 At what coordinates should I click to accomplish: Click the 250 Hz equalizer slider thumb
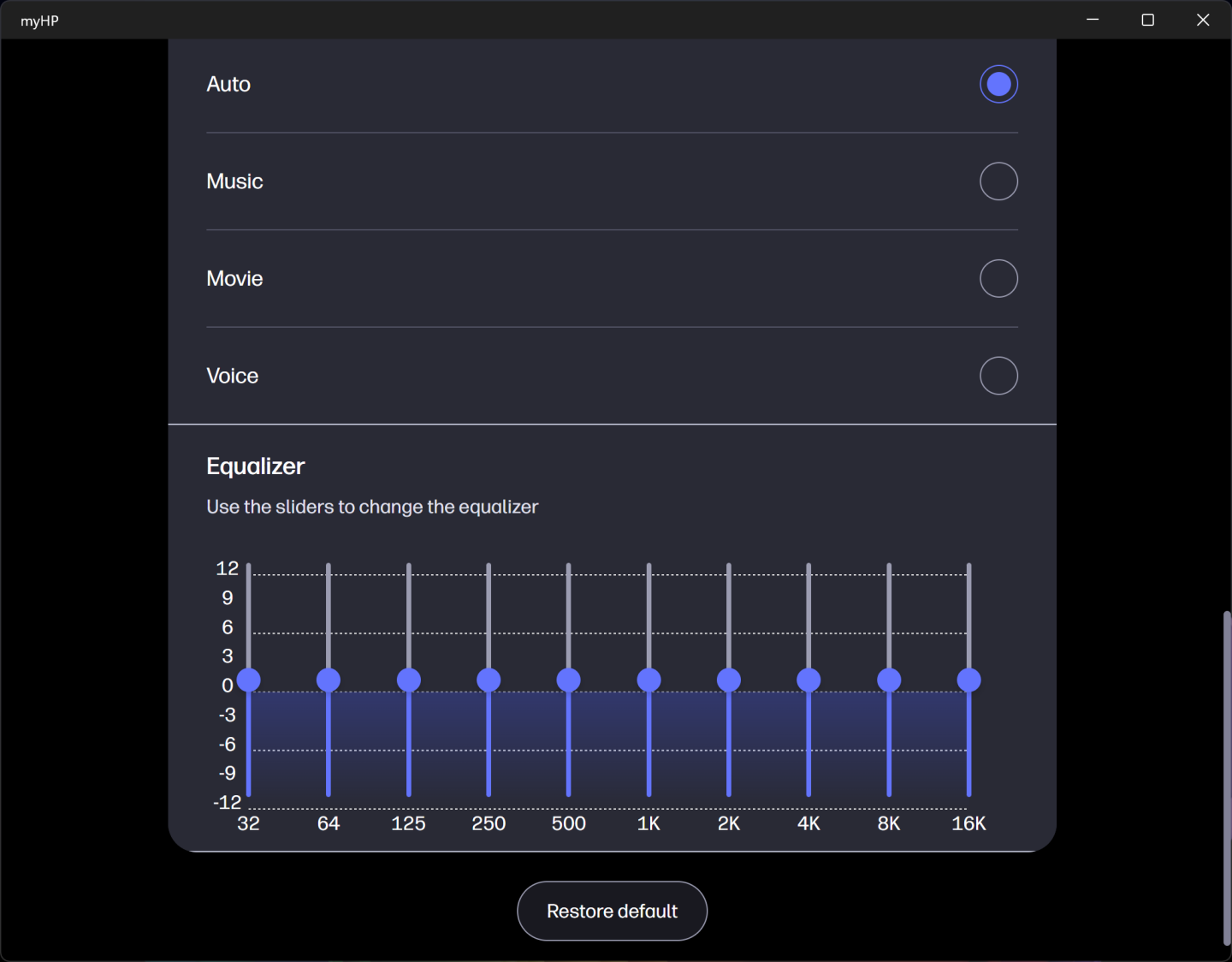tap(489, 680)
